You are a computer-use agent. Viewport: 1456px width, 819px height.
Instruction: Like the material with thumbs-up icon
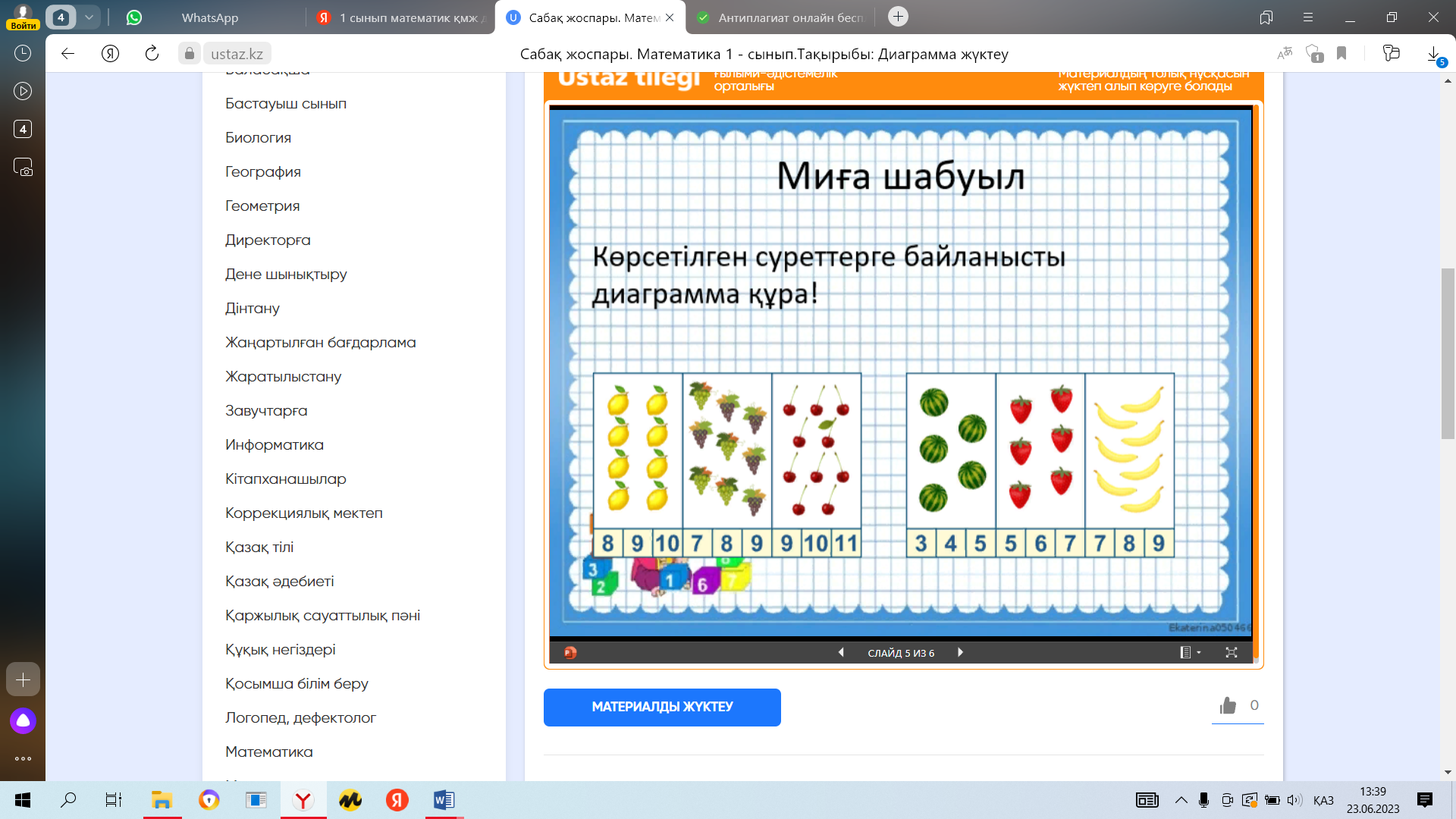1228,706
